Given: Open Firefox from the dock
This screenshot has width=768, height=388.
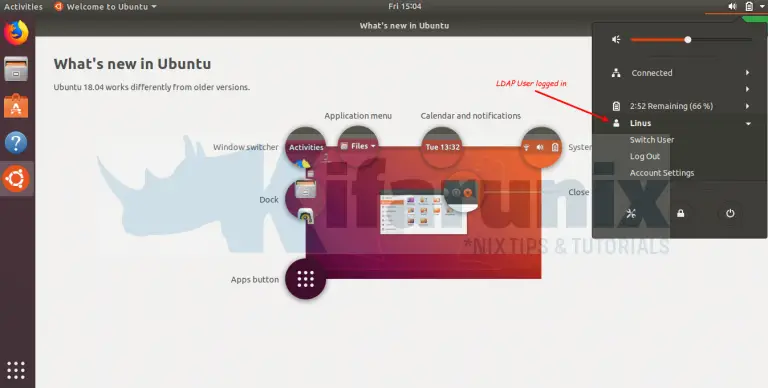Looking at the screenshot, I should [x=16, y=32].
